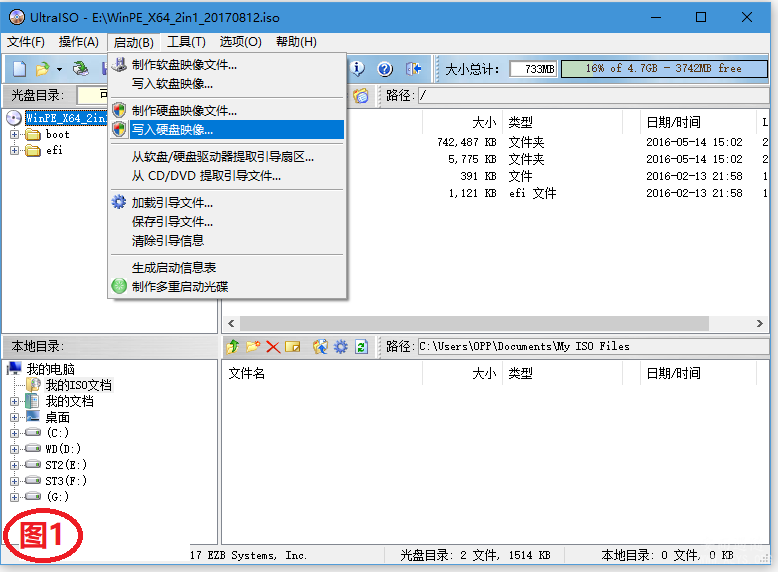Image resolution: width=778 pixels, height=572 pixels.
Task: Expand the (G:) drive node
Action: (x=14, y=497)
